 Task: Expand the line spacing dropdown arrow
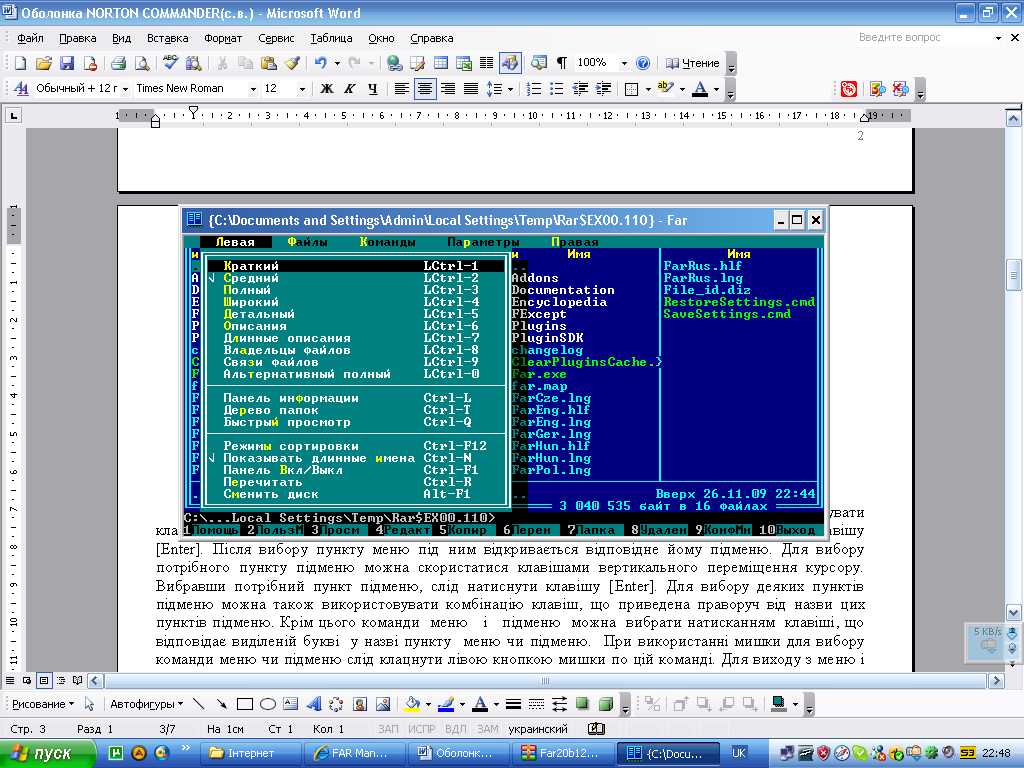click(510, 89)
